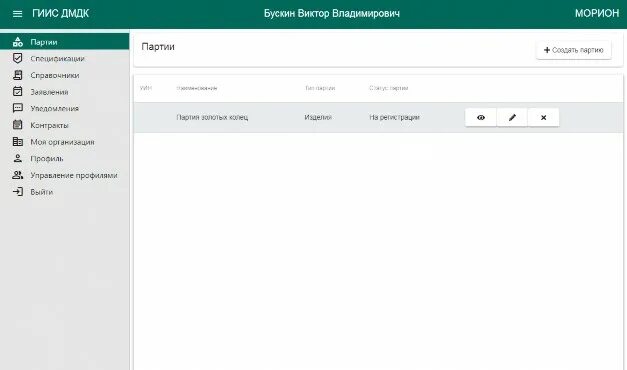Click the Изделия type cell
The width and height of the screenshot is (627, 370).
pos(318,117)
